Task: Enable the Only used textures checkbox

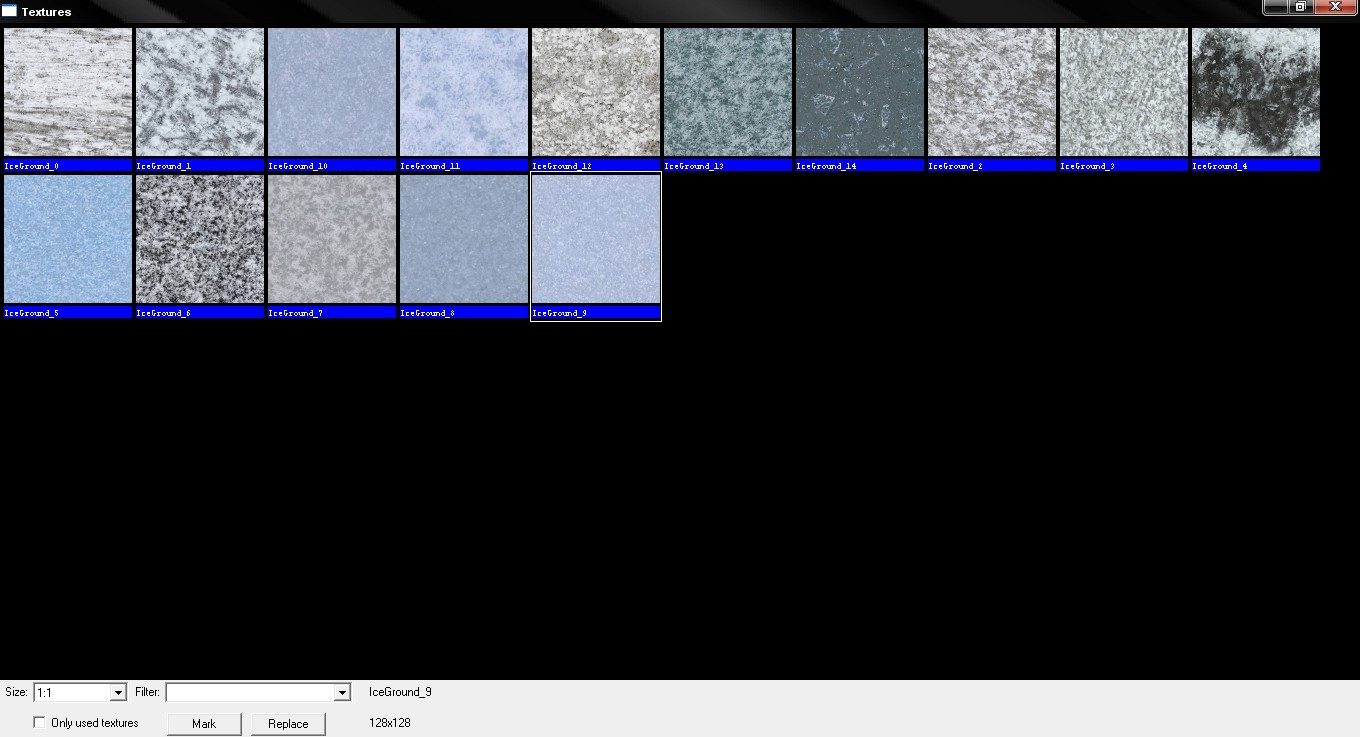Action: 40,723
